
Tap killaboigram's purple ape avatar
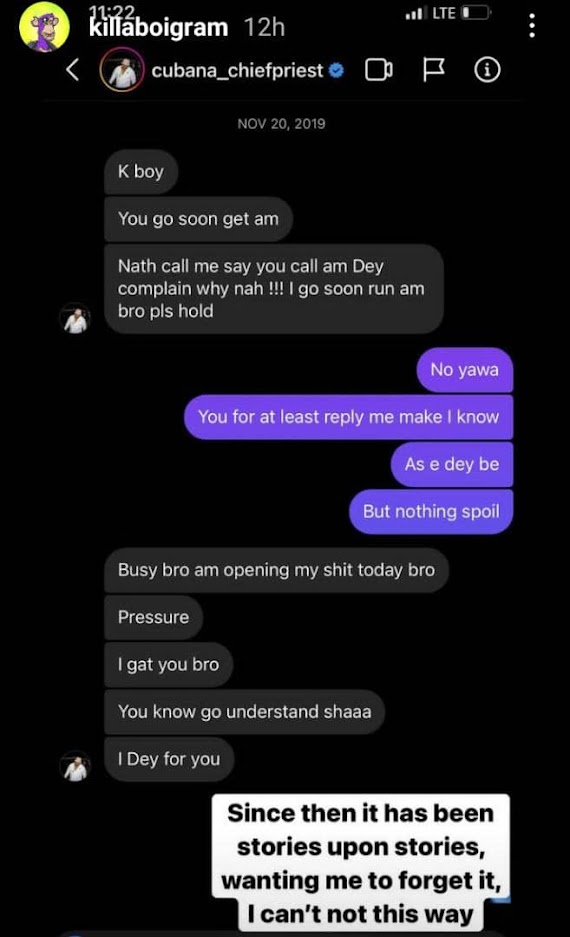pos(44,27)
